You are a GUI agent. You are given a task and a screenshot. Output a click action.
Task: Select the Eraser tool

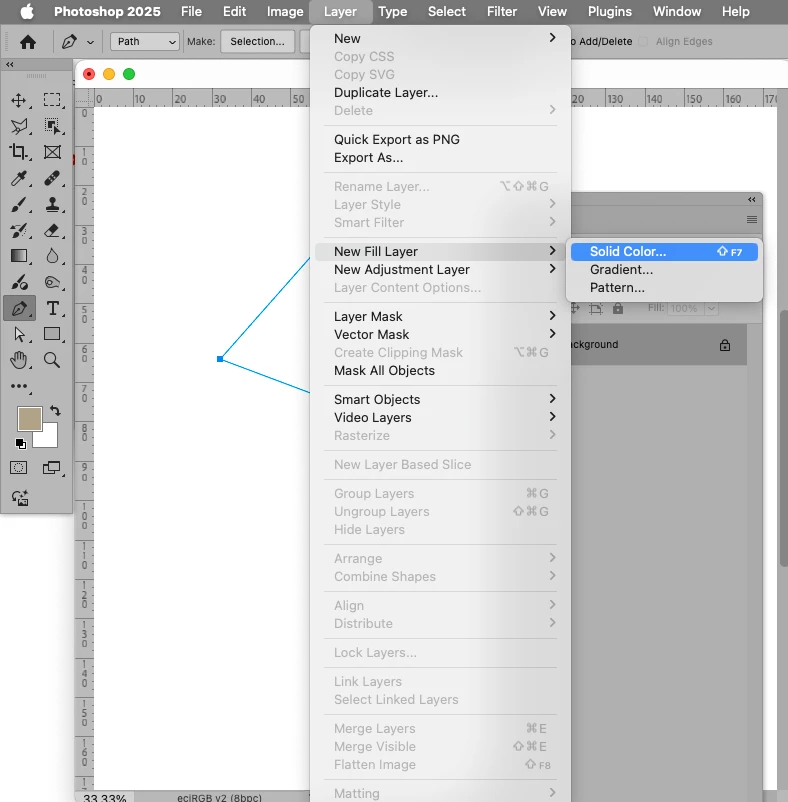coord(52,230)
